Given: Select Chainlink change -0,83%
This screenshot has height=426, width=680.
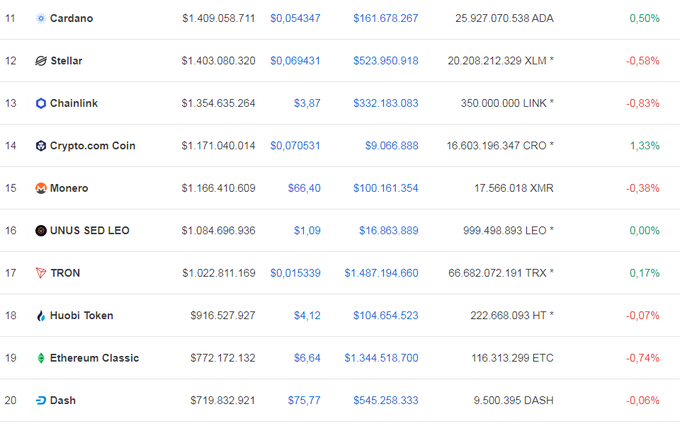Looking at the screenshot, I should click(643, 103).
